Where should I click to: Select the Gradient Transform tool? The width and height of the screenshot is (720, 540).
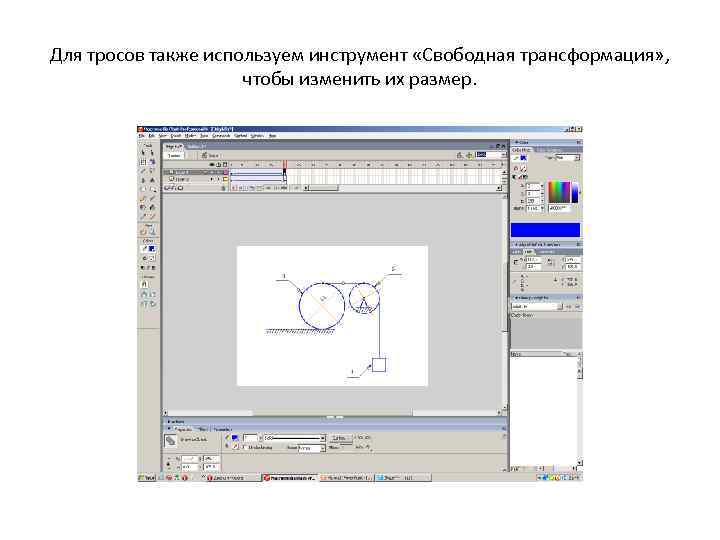pos(152,162)
